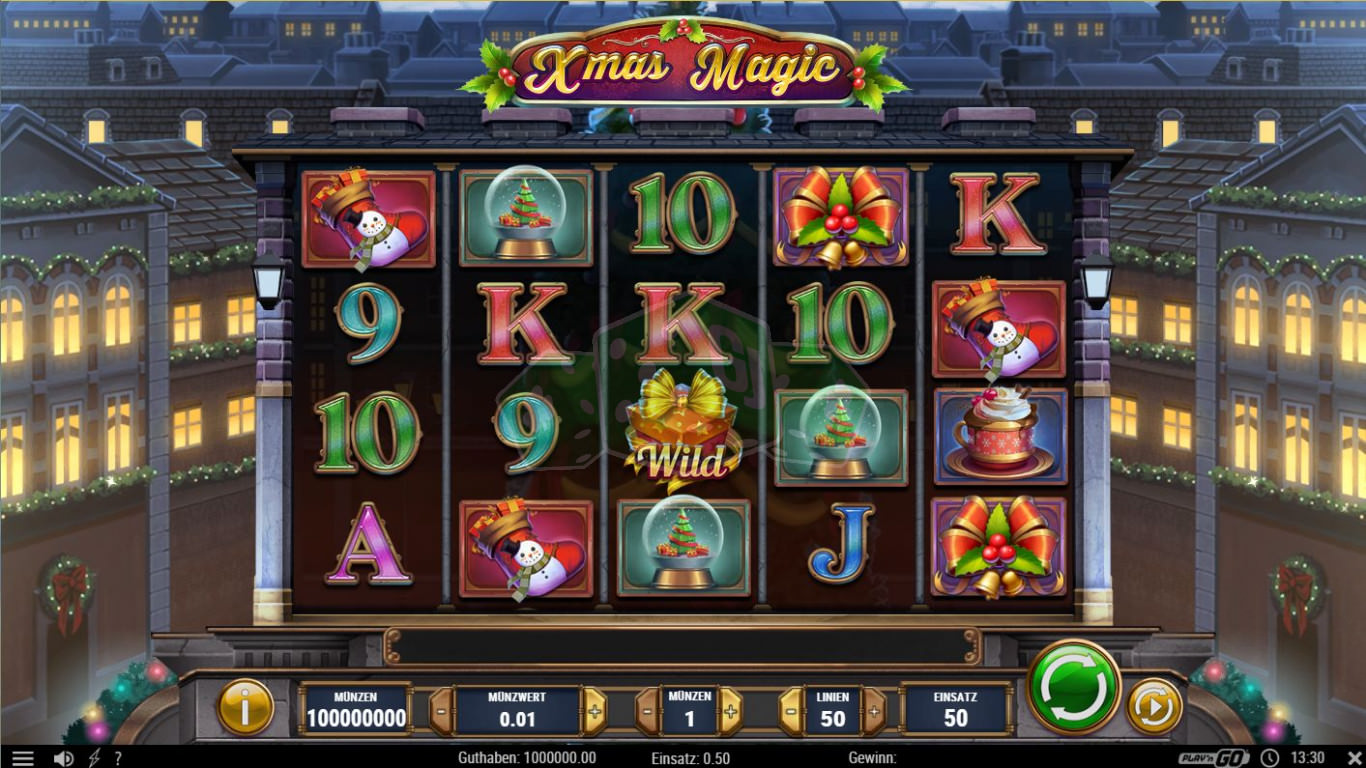Increase the Münzen per line count
Image resolution: width=1366 pixels, height=768 pixels.
(x=731, y=711)
